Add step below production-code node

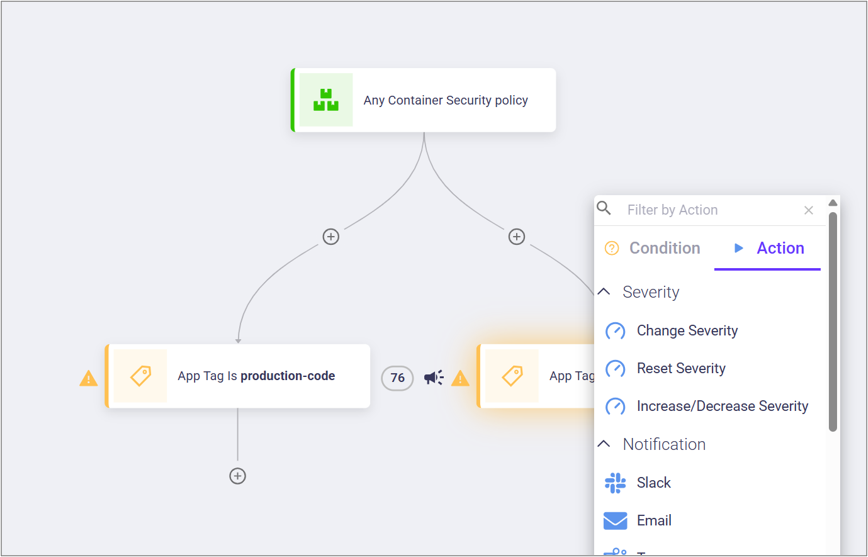point(237,476)
